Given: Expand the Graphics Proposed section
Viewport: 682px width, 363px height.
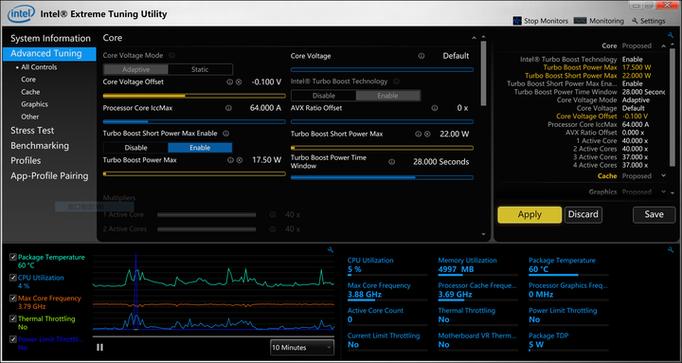Looking at the screenshot, I should tap(663, 192).
